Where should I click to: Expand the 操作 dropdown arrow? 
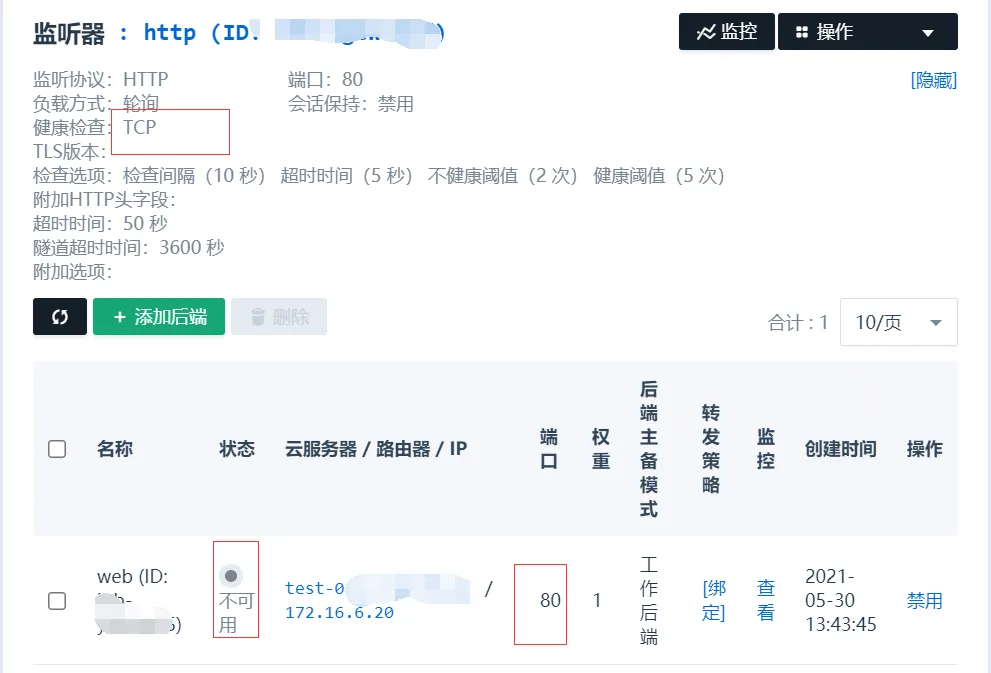point(928,33)
